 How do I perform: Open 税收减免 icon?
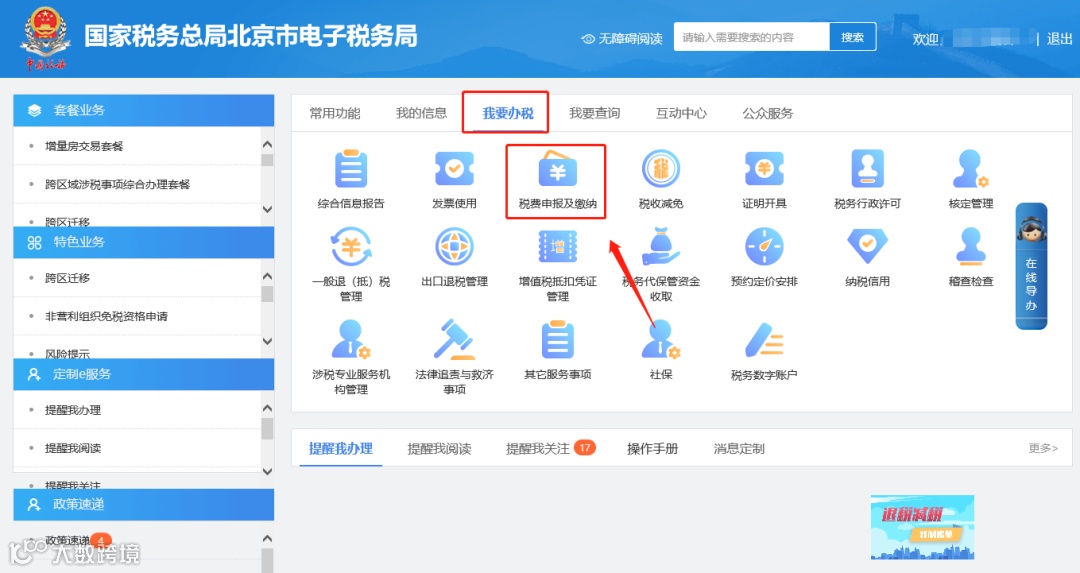pyautogui.click(x=661, y=169)
